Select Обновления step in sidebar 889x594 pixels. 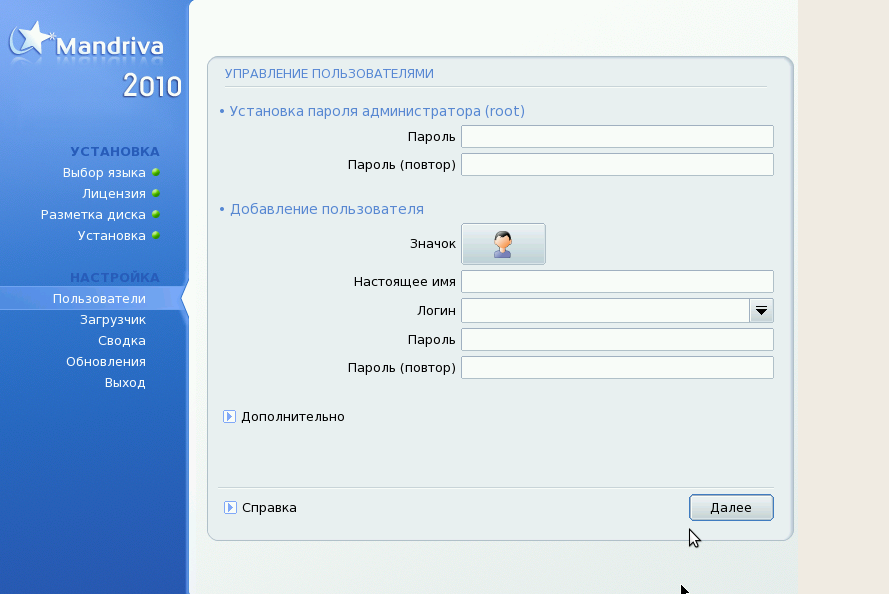(x=106, y=362)
